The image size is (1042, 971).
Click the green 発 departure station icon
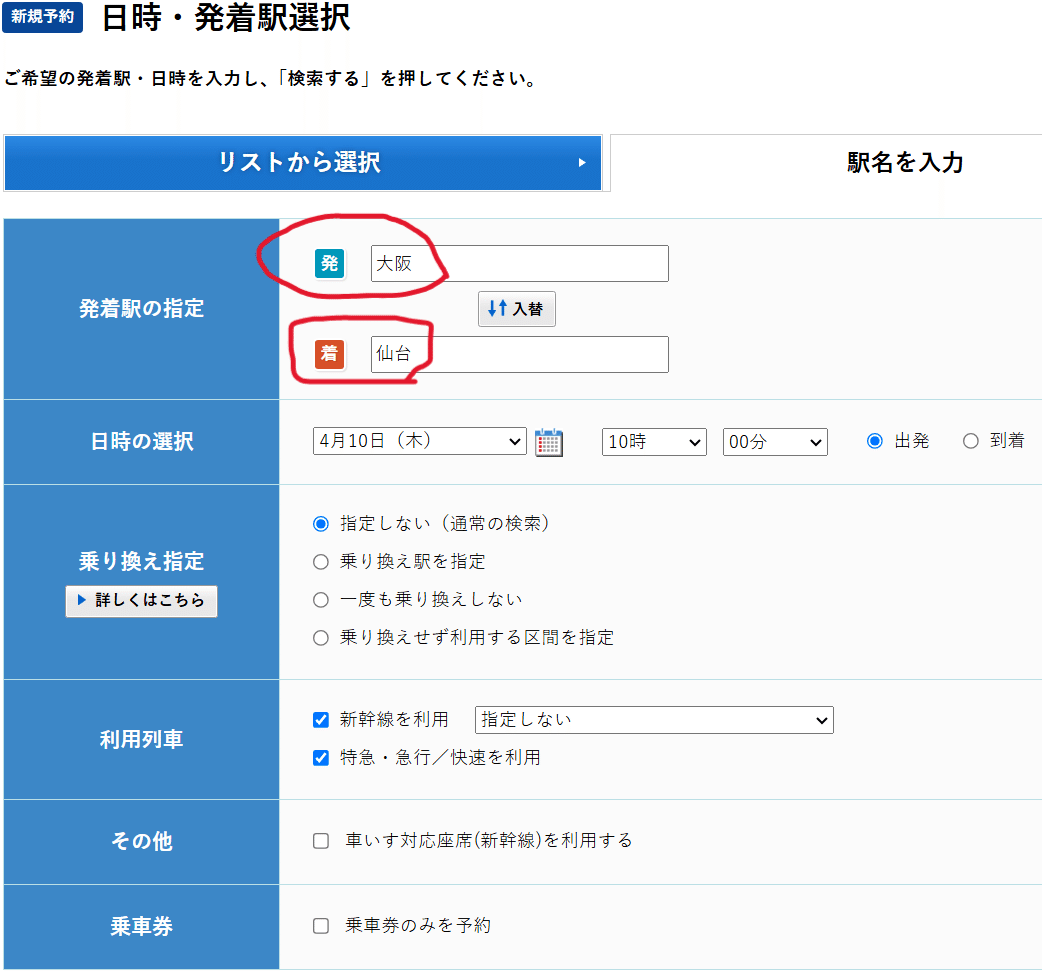pyautogui.click(x=330, y=263)
